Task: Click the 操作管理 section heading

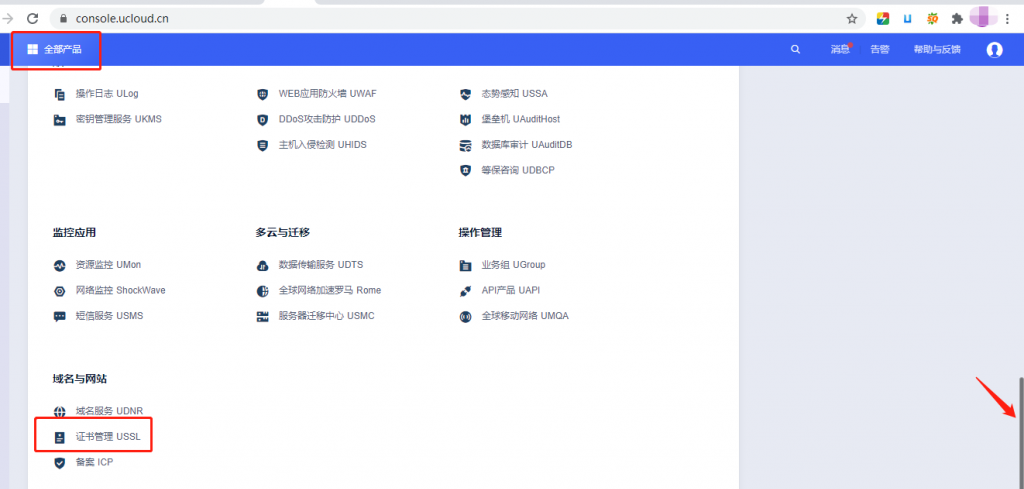Action: tap(480, 232)
